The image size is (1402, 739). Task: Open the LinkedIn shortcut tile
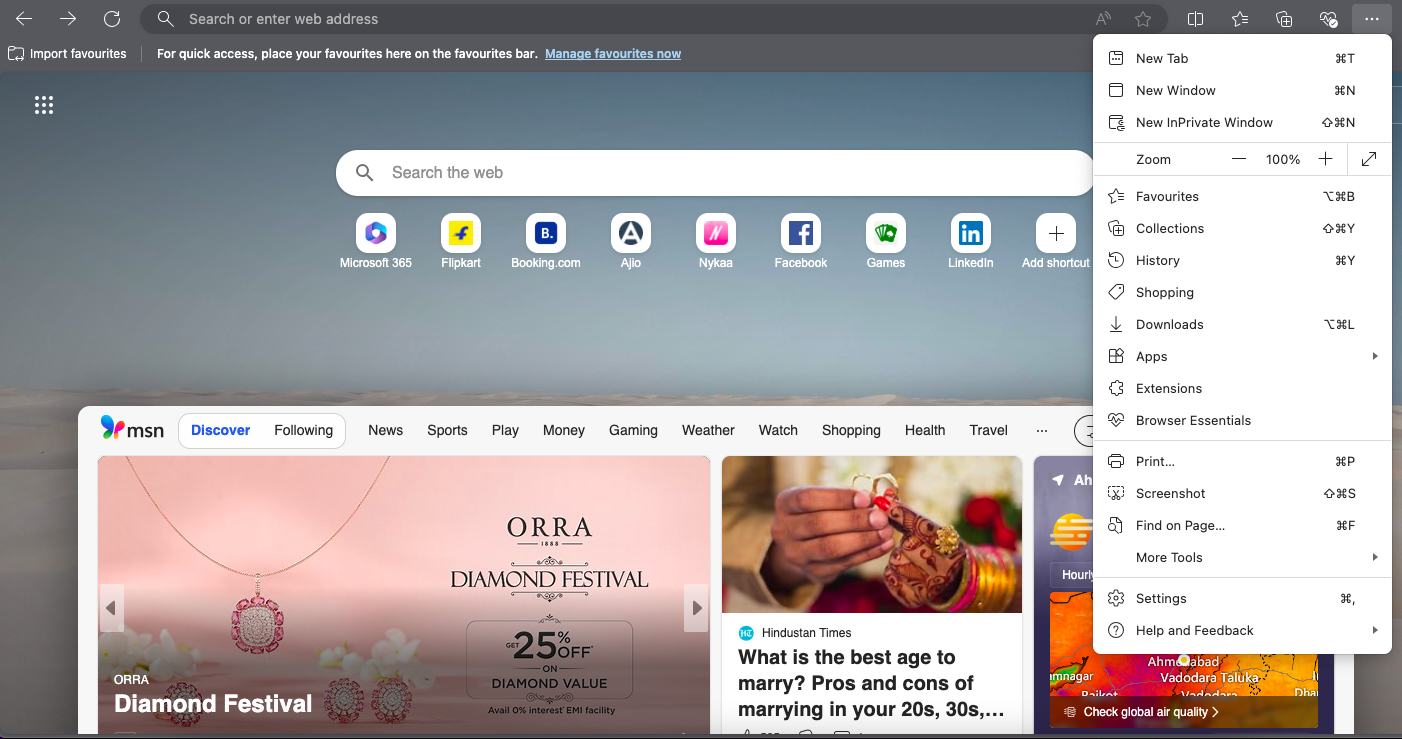tap(971, 242)
